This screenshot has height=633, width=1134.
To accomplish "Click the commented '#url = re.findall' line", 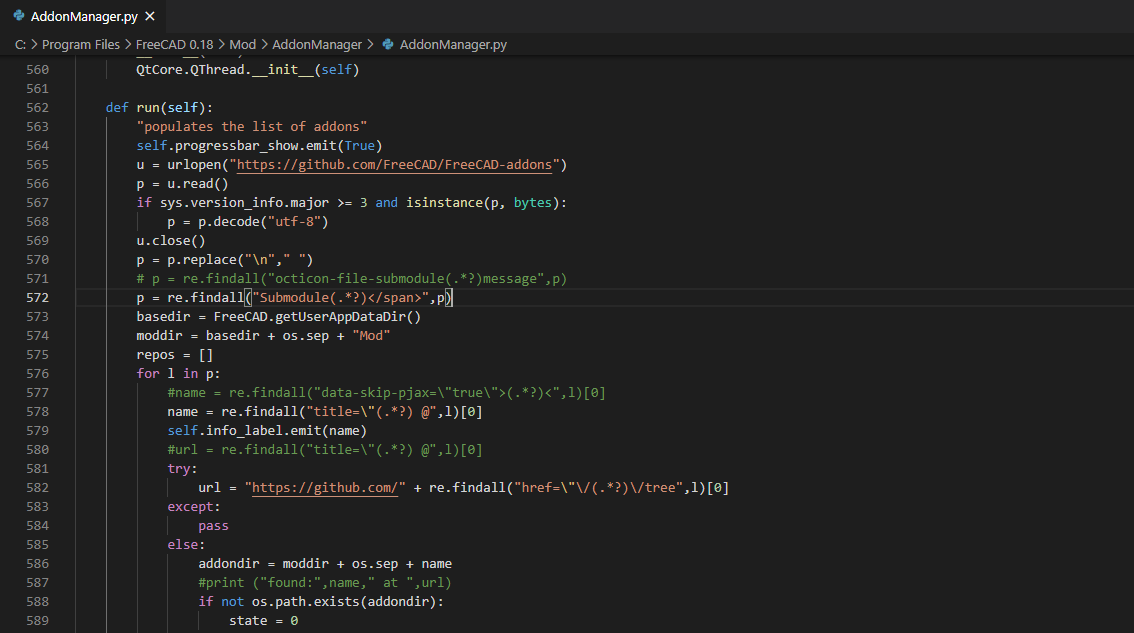I will coord(325,449).
